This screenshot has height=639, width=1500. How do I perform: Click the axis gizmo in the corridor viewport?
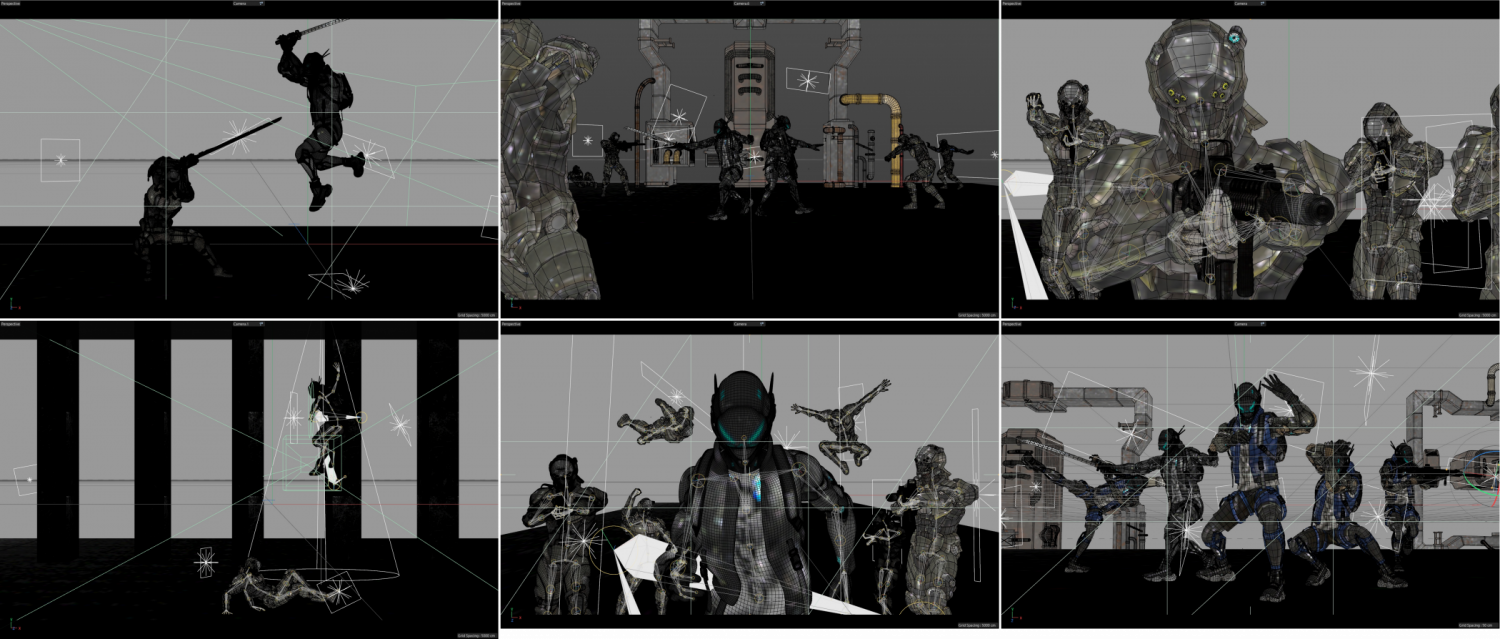(x=512, y=304)
